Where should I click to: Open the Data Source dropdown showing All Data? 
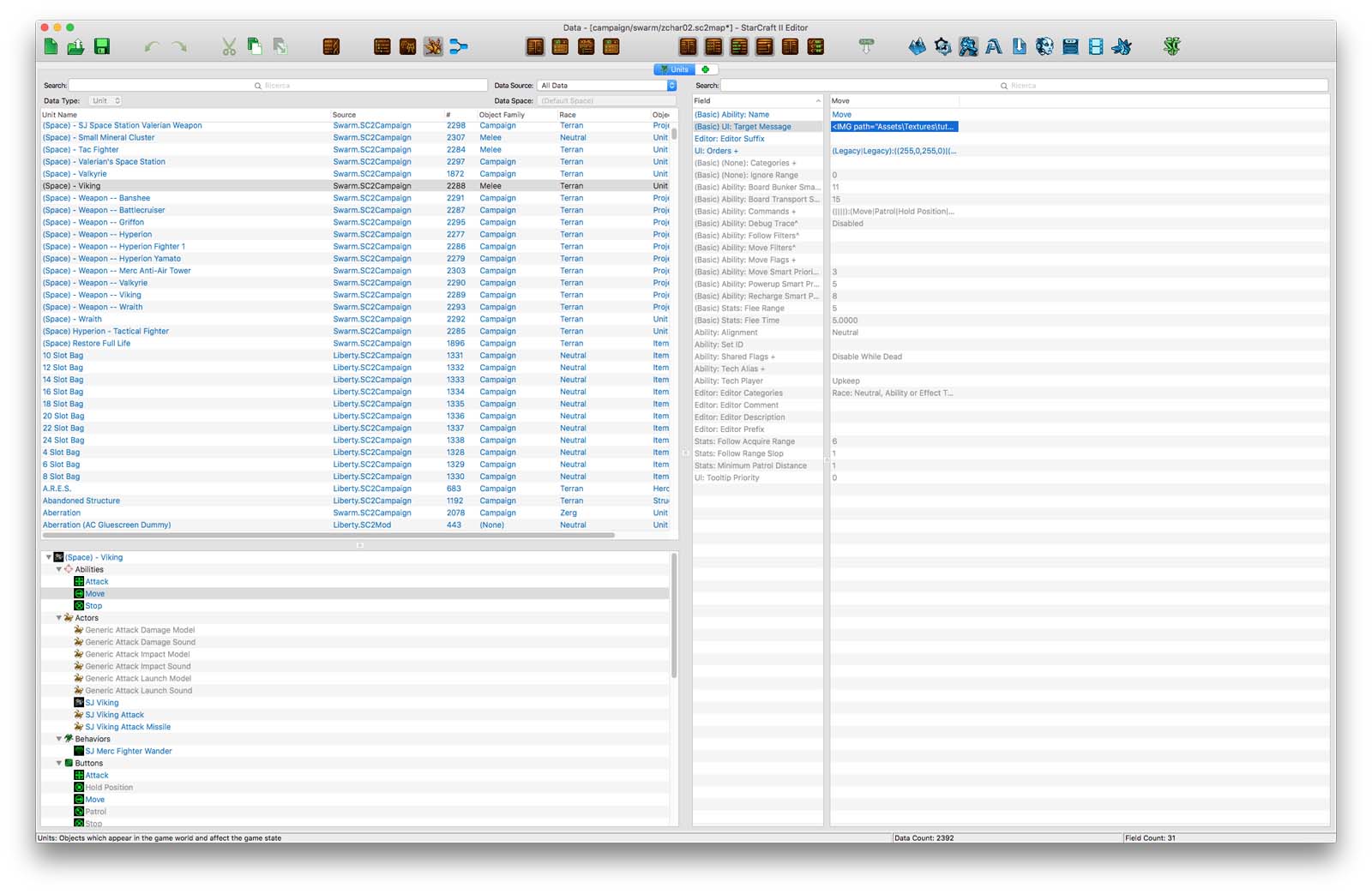607,86
